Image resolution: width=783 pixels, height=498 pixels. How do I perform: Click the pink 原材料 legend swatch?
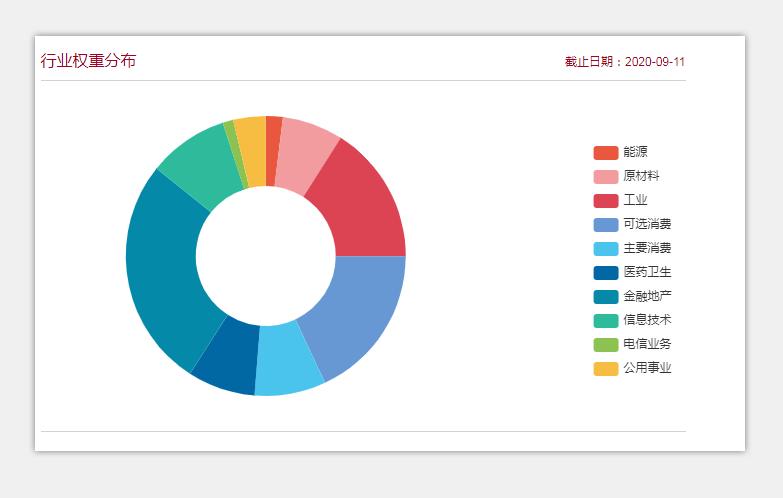pyautogui.click(x=605, y=176)
